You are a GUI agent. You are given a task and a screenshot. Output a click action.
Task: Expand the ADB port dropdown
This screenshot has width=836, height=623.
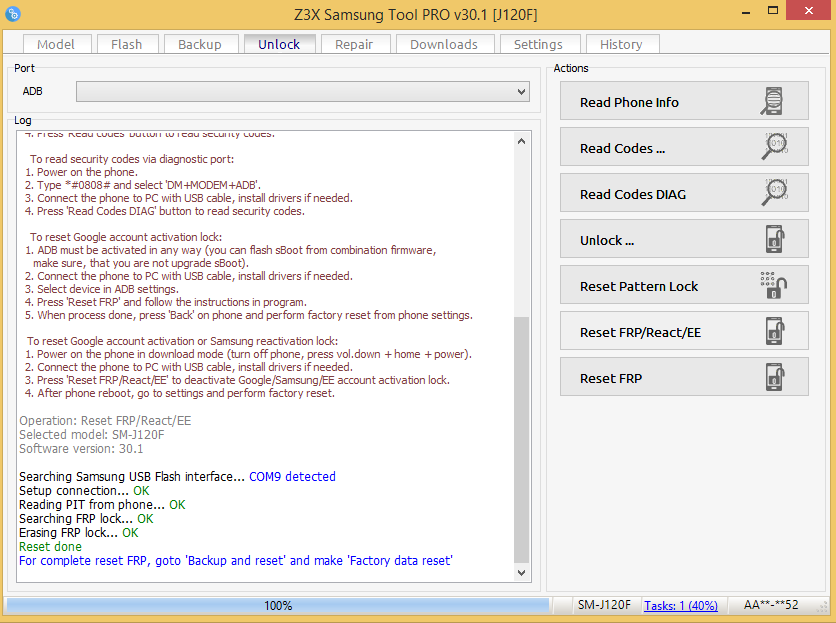coord(521,92)
